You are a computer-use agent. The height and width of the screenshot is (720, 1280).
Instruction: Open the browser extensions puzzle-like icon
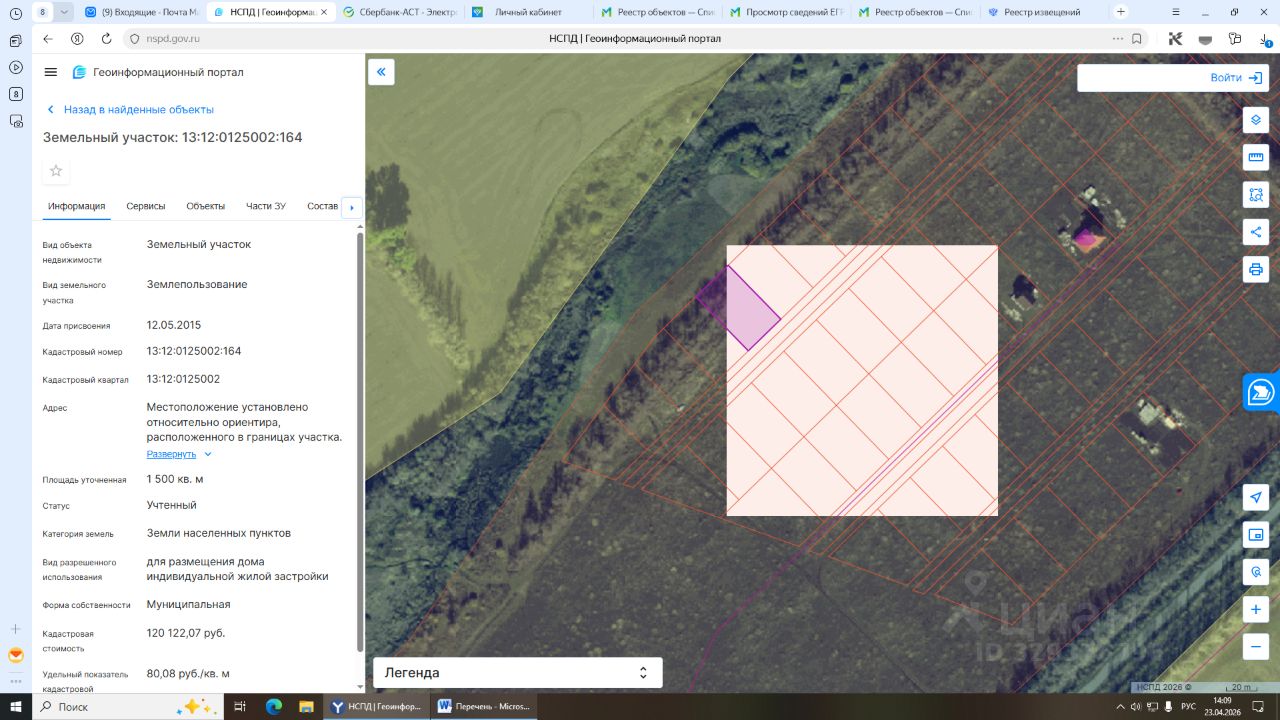coord(1235,38)
